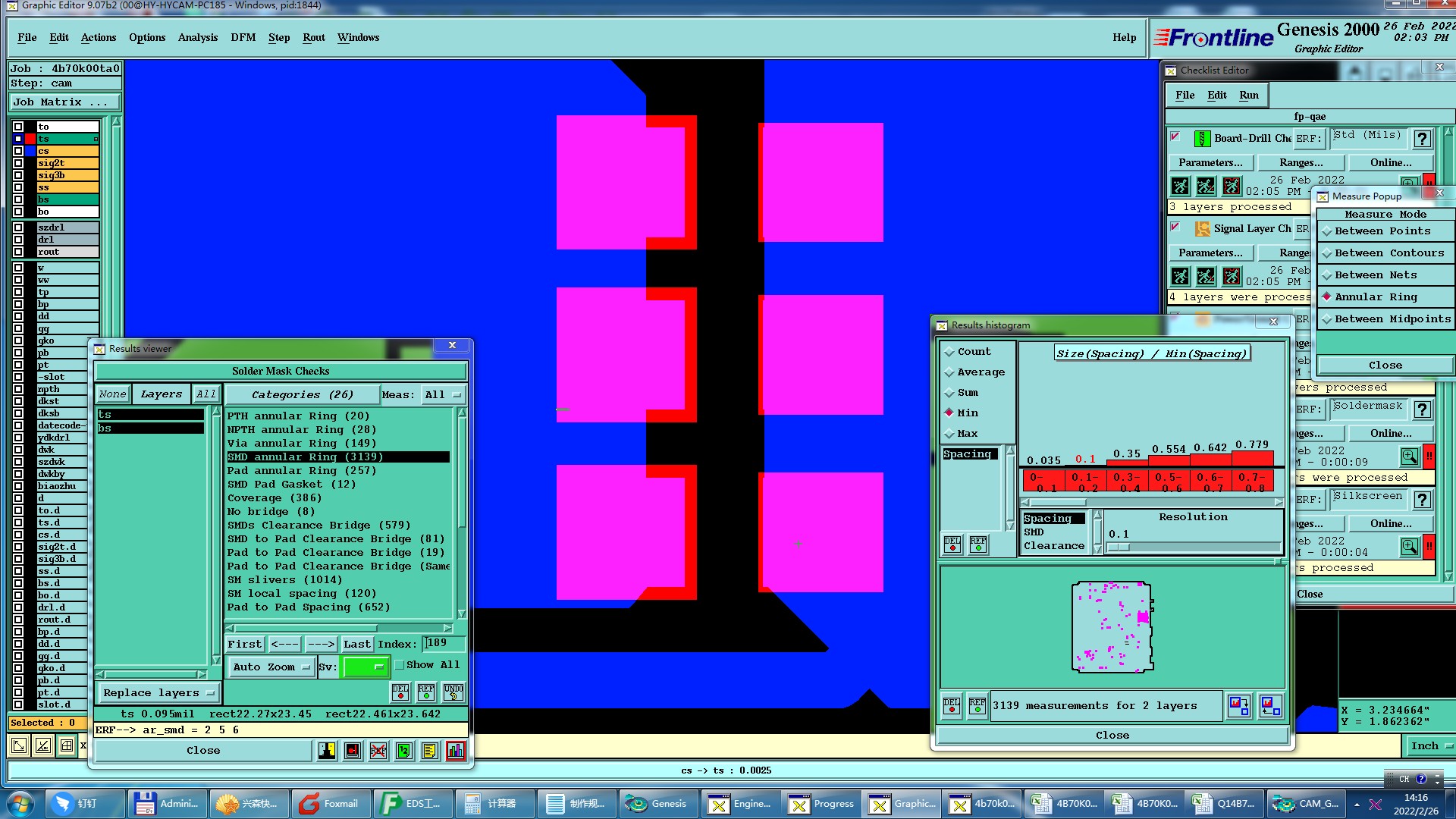1456x819 pixels.
Task: Open the Analysis menu
Action: (x=197, y=38)
